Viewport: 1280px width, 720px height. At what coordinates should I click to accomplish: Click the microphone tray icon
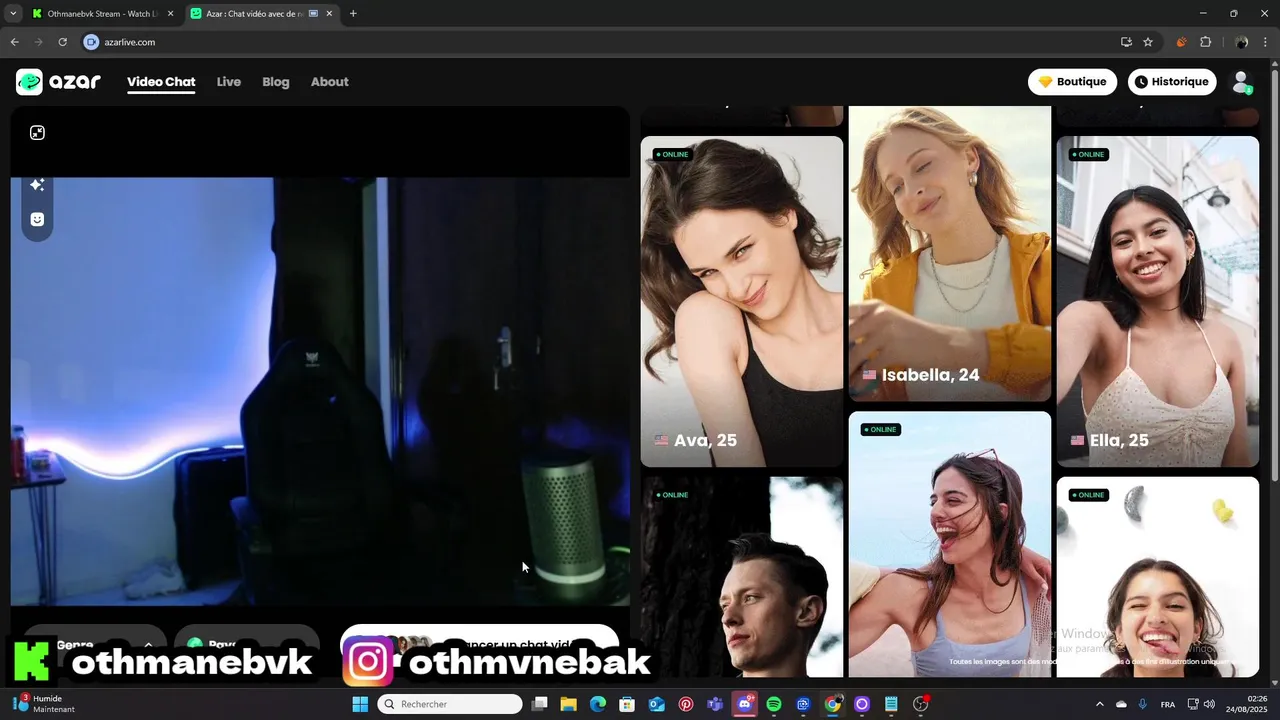[1143, 704]
